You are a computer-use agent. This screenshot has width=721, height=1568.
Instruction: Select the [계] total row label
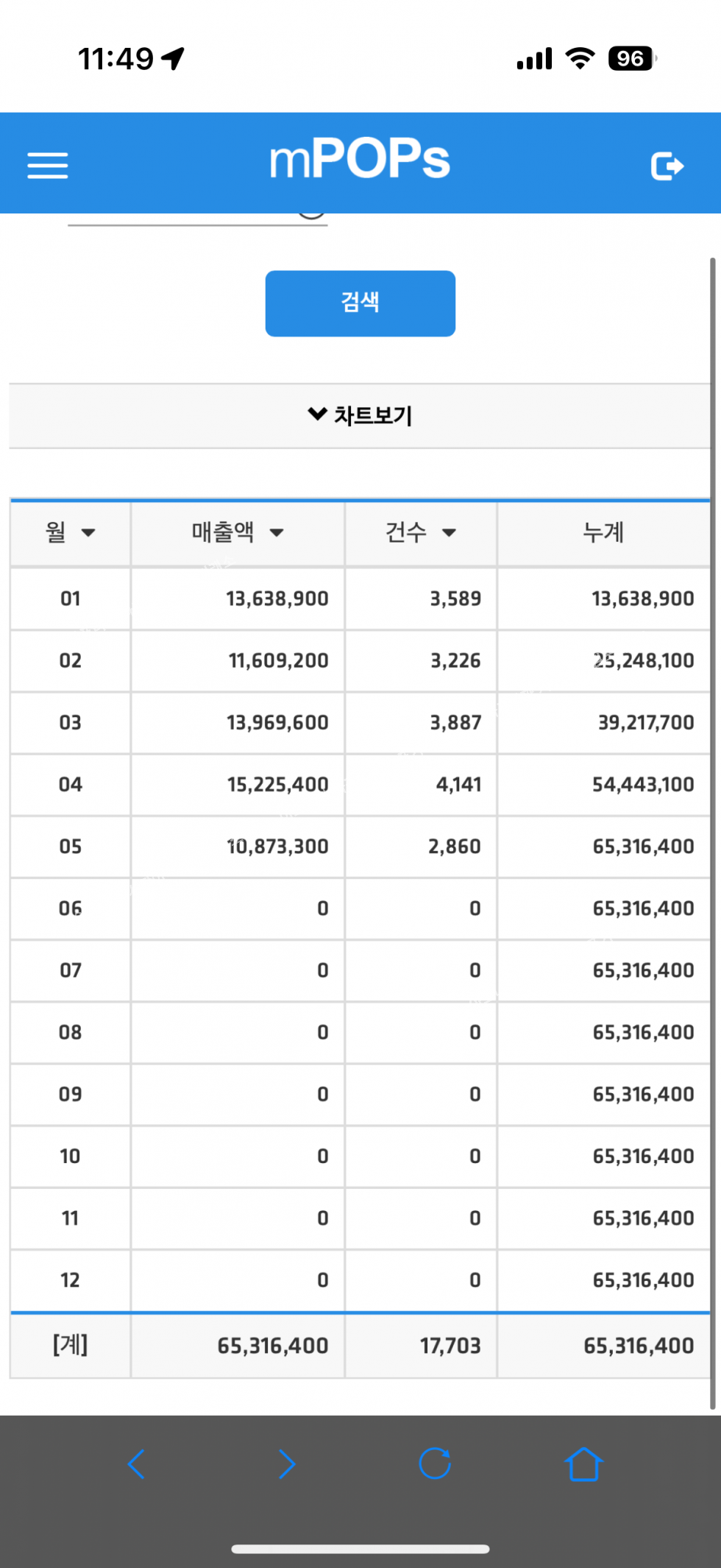click(x=71, y=1345)
